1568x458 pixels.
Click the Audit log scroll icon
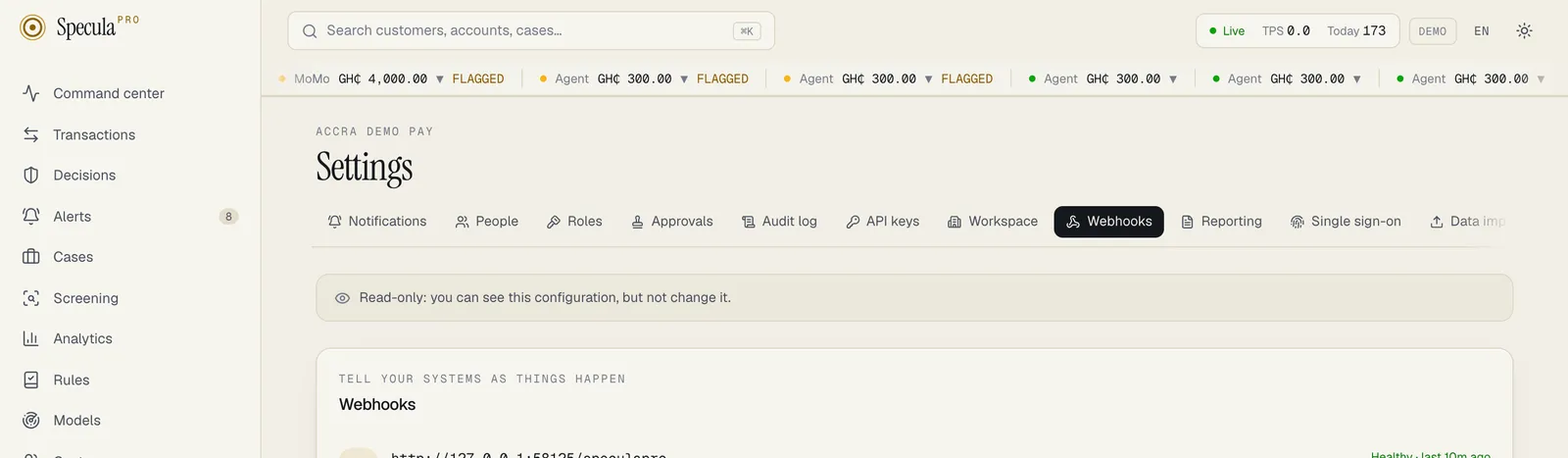[749, 222]
